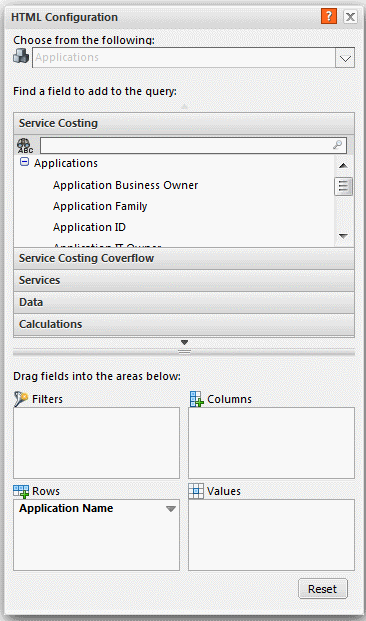Open the Application Name dropdown arrow

[171, 509]
